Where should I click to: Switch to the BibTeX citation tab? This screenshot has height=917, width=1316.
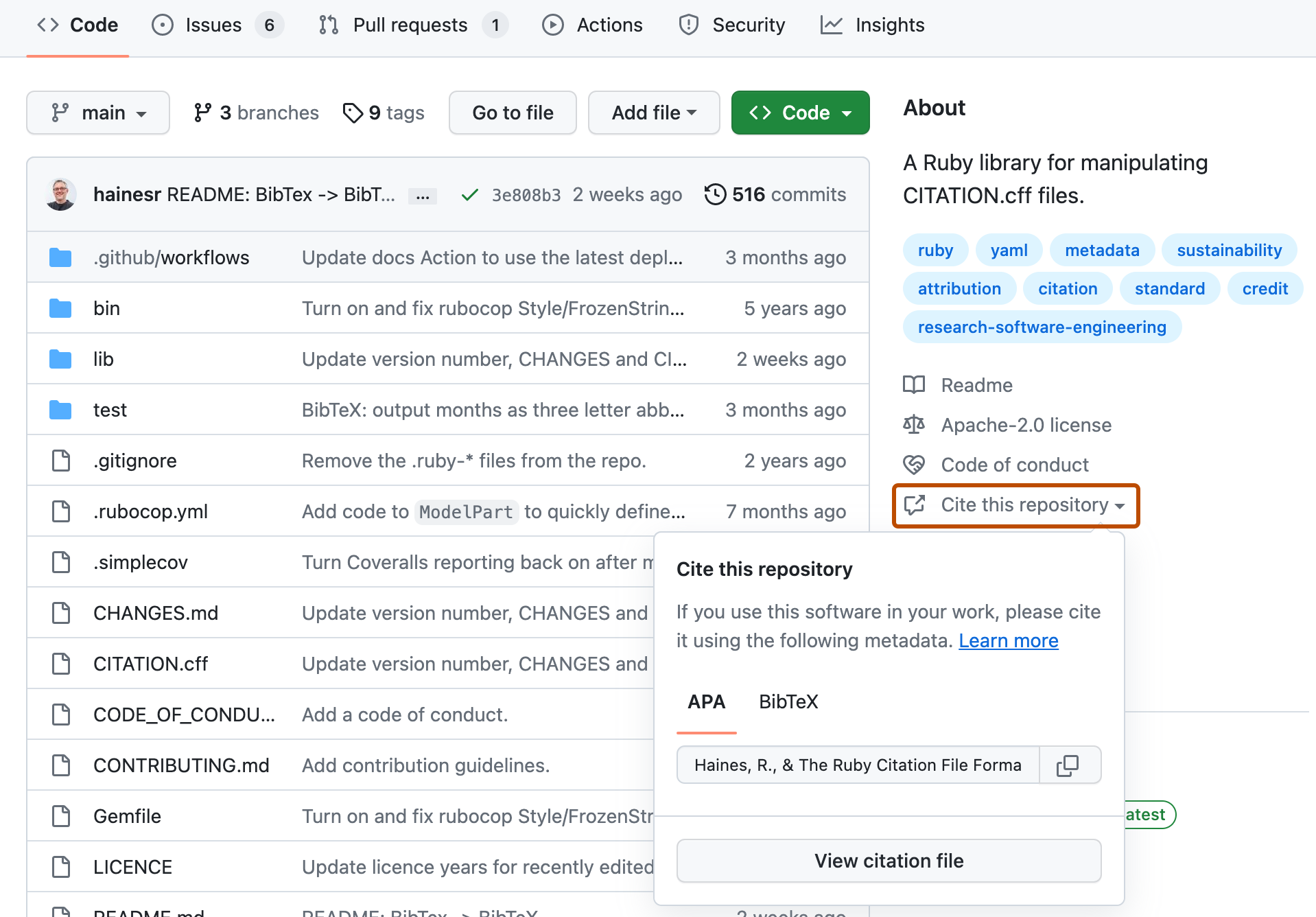pos(788,701)
